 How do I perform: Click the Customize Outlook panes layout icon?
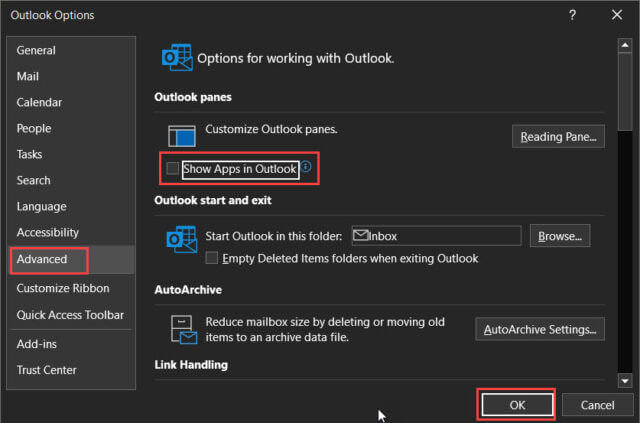182,136
